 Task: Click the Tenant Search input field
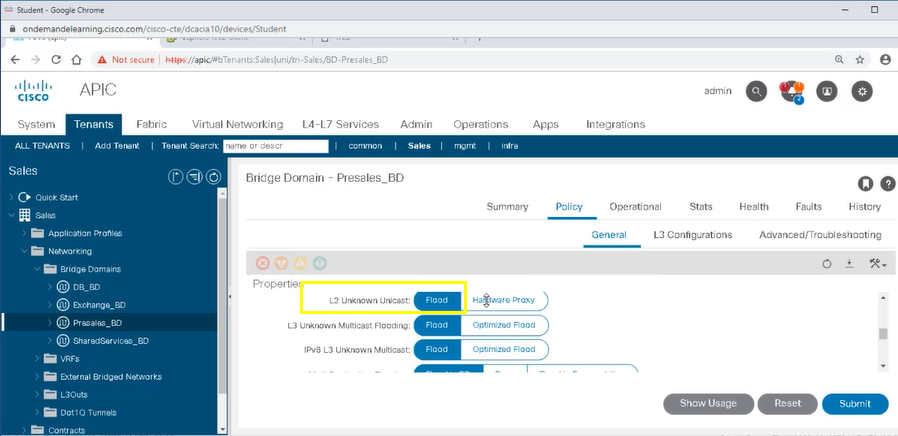pyautogui.click(x=275, y=146)
